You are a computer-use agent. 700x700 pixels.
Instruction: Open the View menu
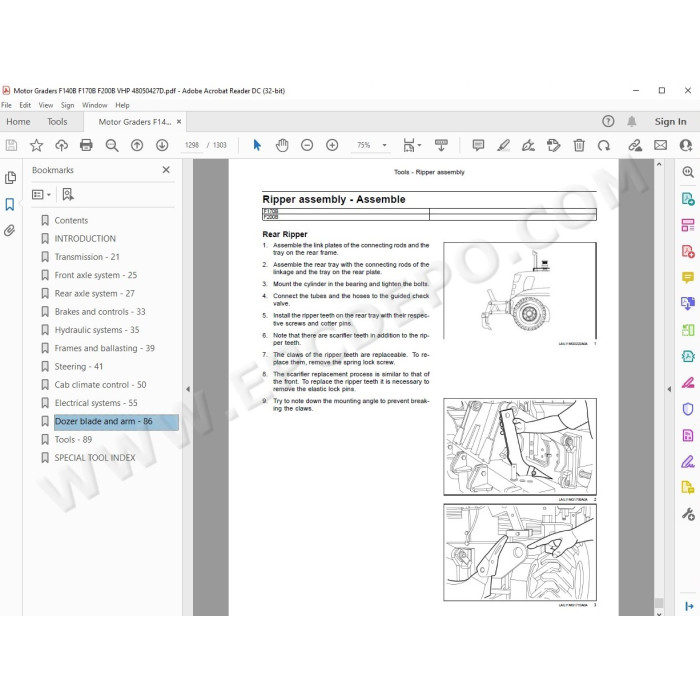[x=46, y=105]
